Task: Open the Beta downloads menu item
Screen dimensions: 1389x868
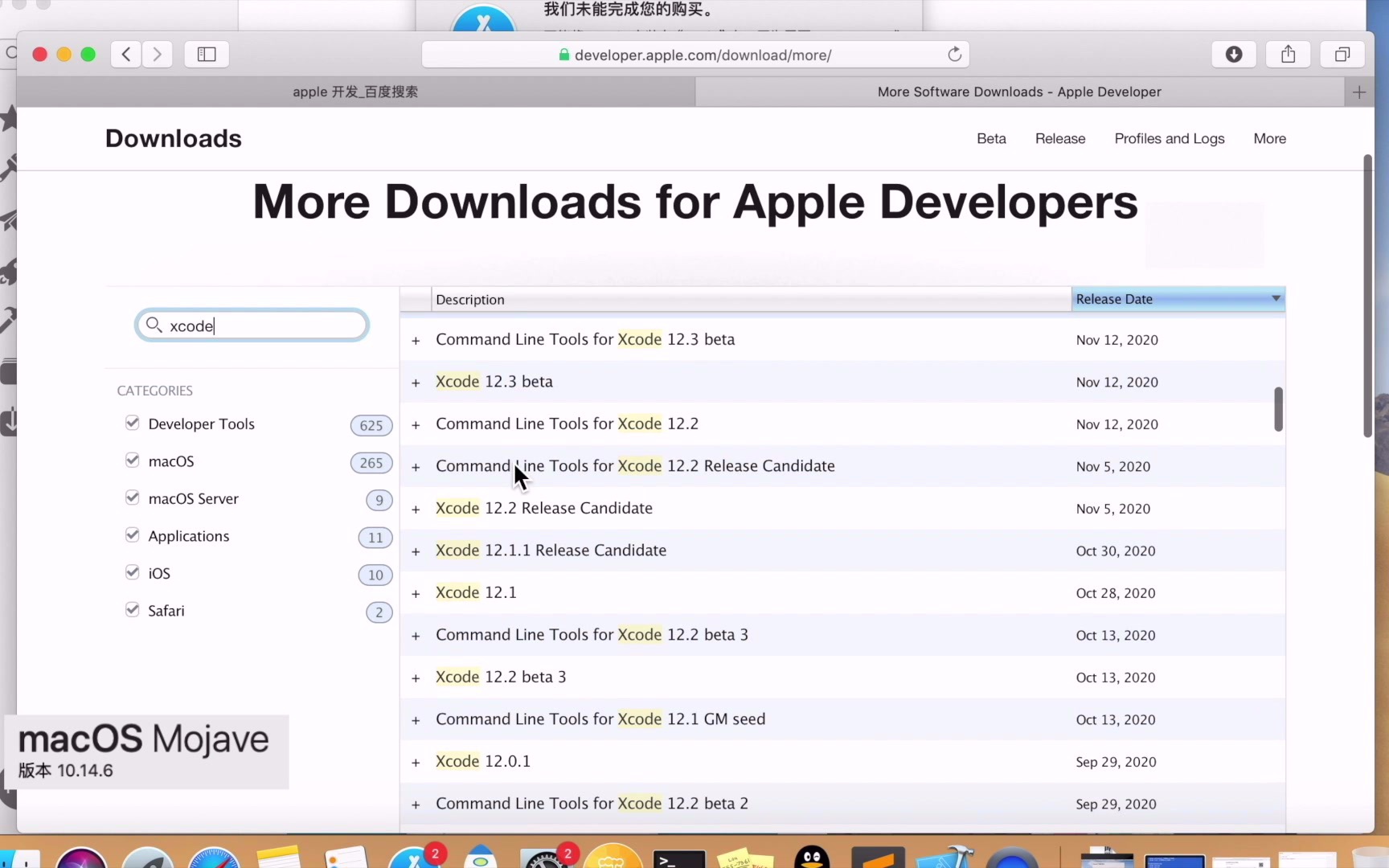Action: click(991, 138)
